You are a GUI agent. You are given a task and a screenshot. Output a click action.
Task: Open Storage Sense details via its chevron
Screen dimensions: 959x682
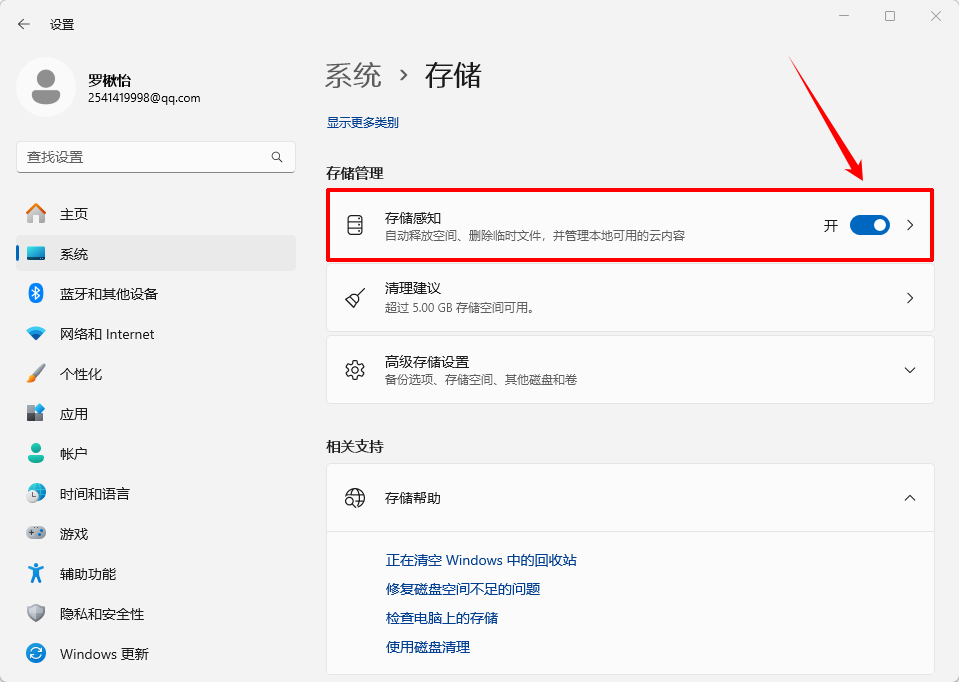click(x=910, y=225)
